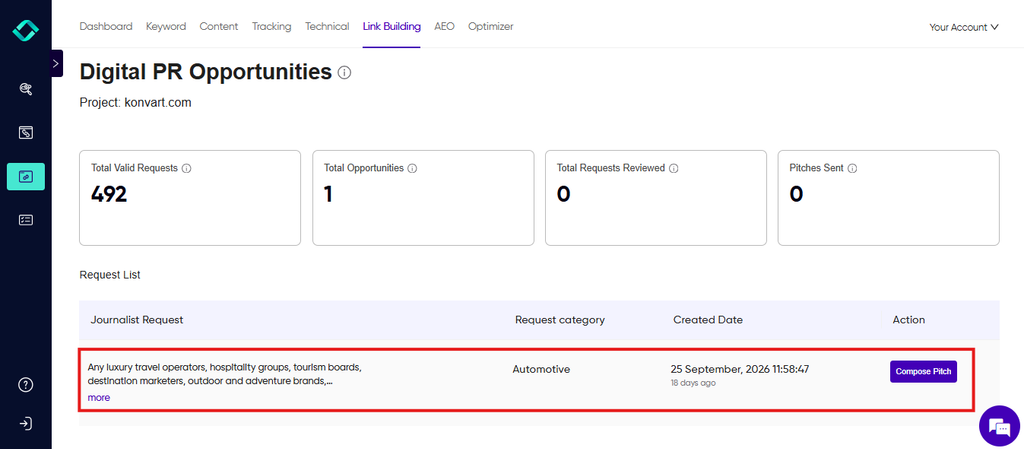Click the Journalist Request column header

pos(137,320)
